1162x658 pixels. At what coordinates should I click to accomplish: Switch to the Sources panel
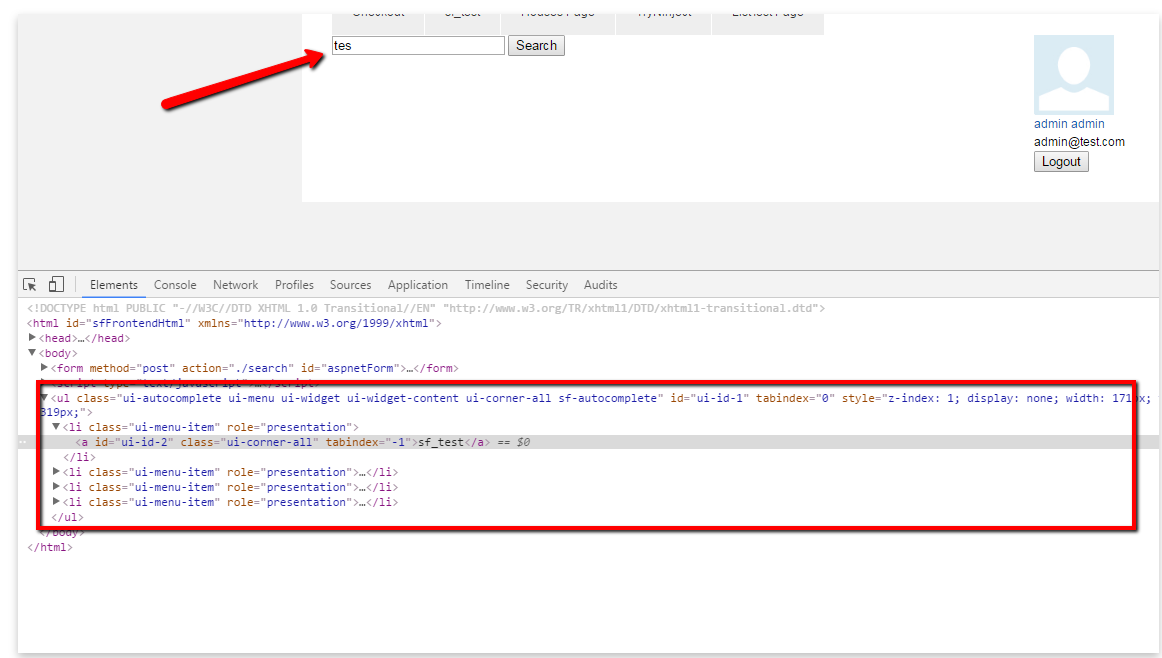coord(350,284)
